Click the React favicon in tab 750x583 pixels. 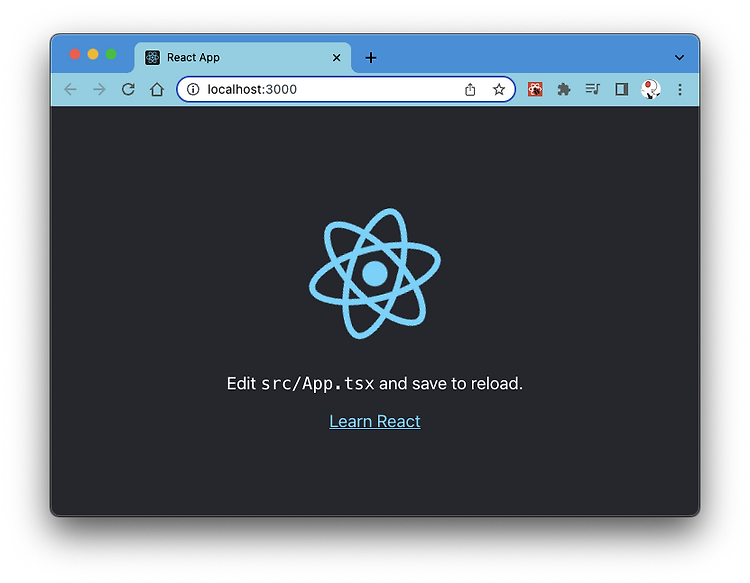pyautogui.click(x=153, y=58)
